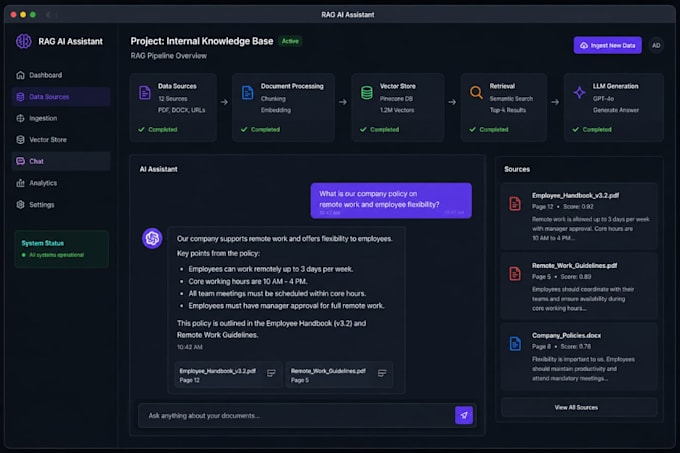
Task: Open Settings in the sidebar
Action: tap(61, 205)
